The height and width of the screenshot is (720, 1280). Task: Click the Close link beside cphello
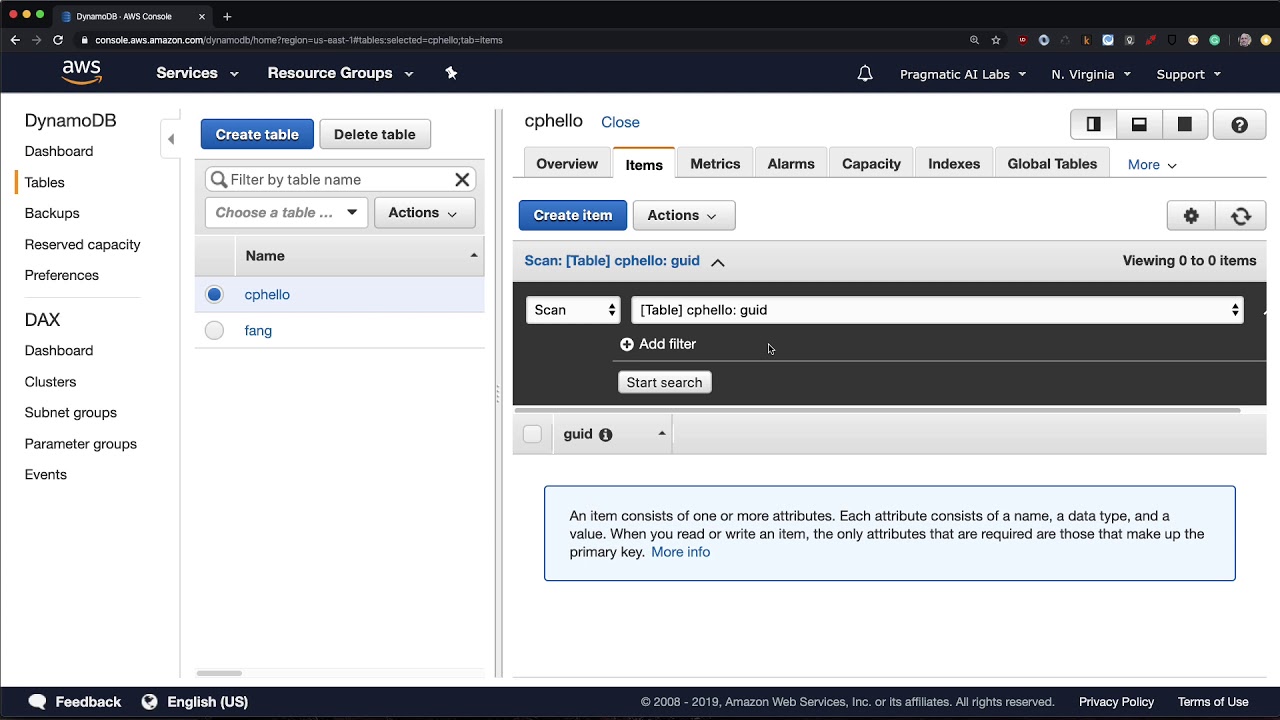620,122
